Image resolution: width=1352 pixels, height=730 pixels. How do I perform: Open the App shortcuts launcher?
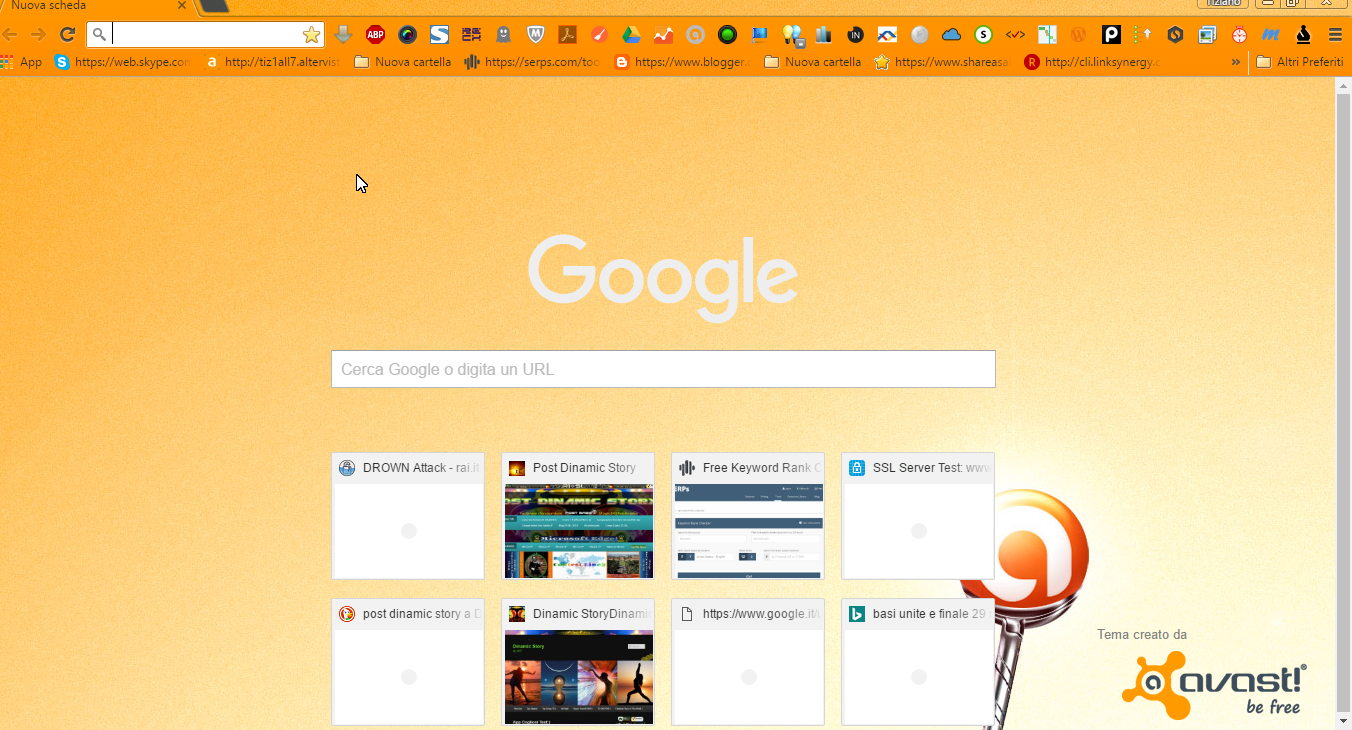[22, 62]
